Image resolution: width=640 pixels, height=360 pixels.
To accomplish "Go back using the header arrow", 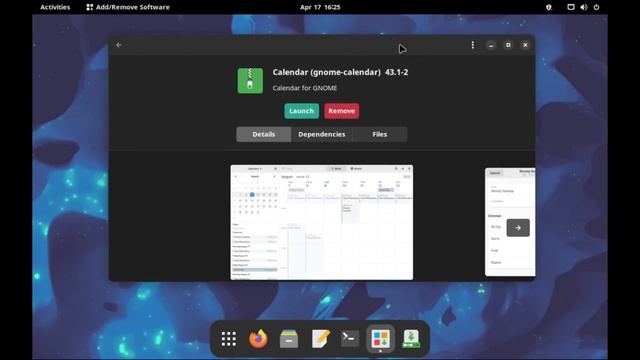I will click(x=119, y=45).
